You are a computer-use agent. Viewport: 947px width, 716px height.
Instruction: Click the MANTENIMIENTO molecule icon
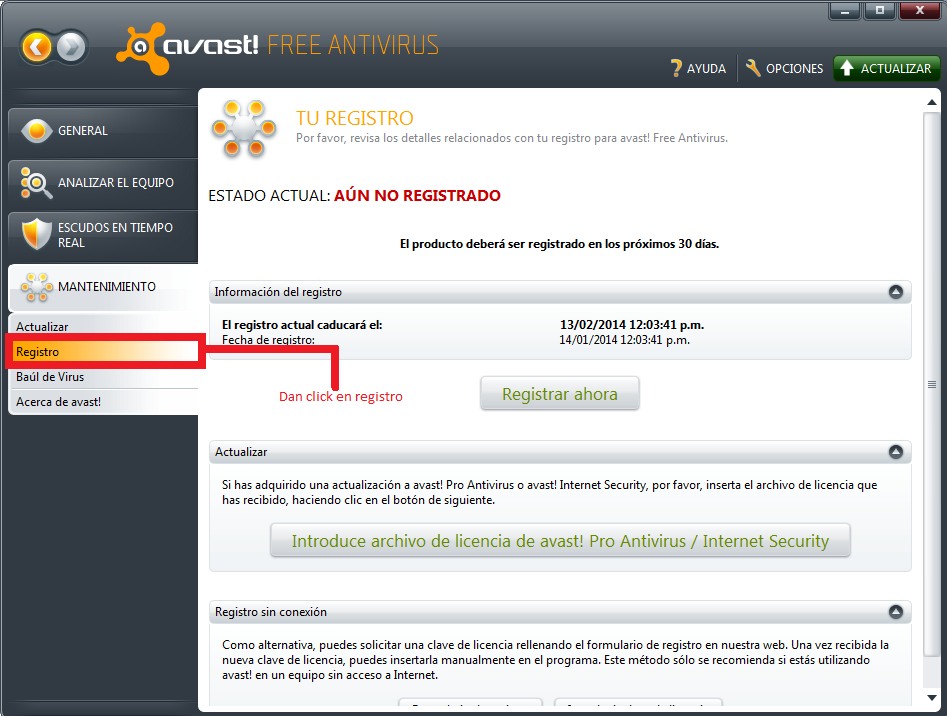point(36,287)
